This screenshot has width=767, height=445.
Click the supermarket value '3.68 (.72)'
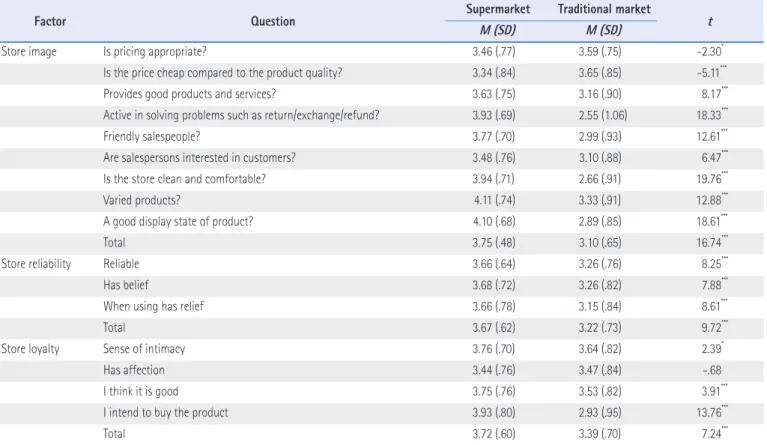tap(494, 285)
